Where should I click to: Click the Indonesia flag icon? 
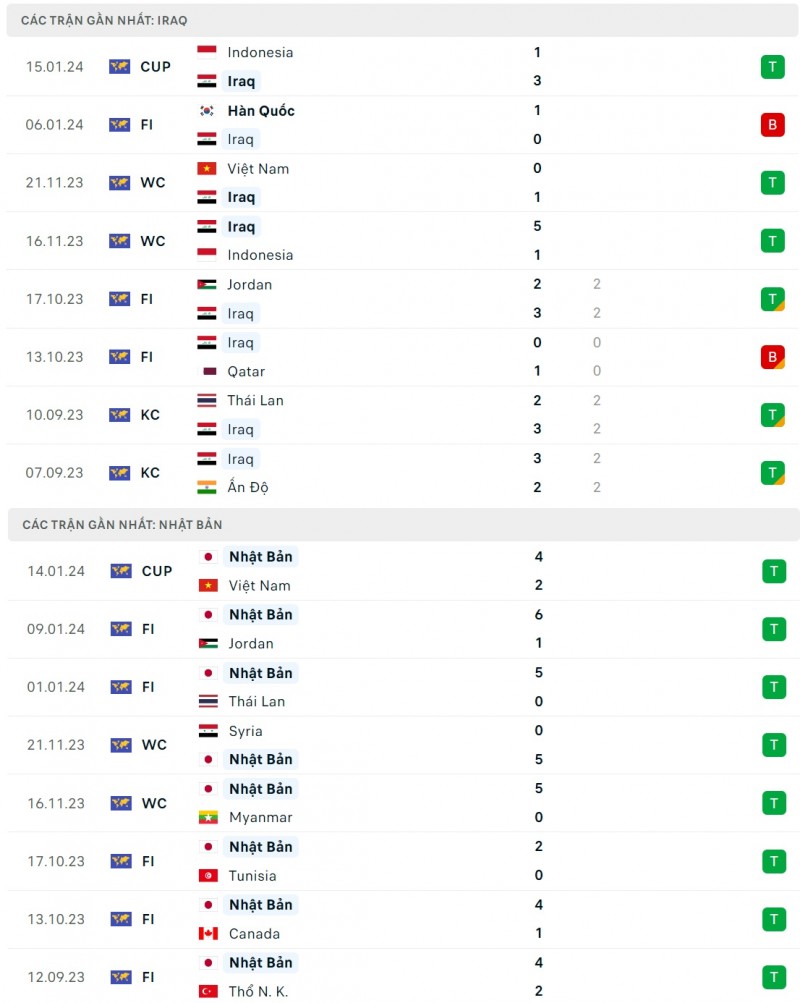tap(205, 52)
